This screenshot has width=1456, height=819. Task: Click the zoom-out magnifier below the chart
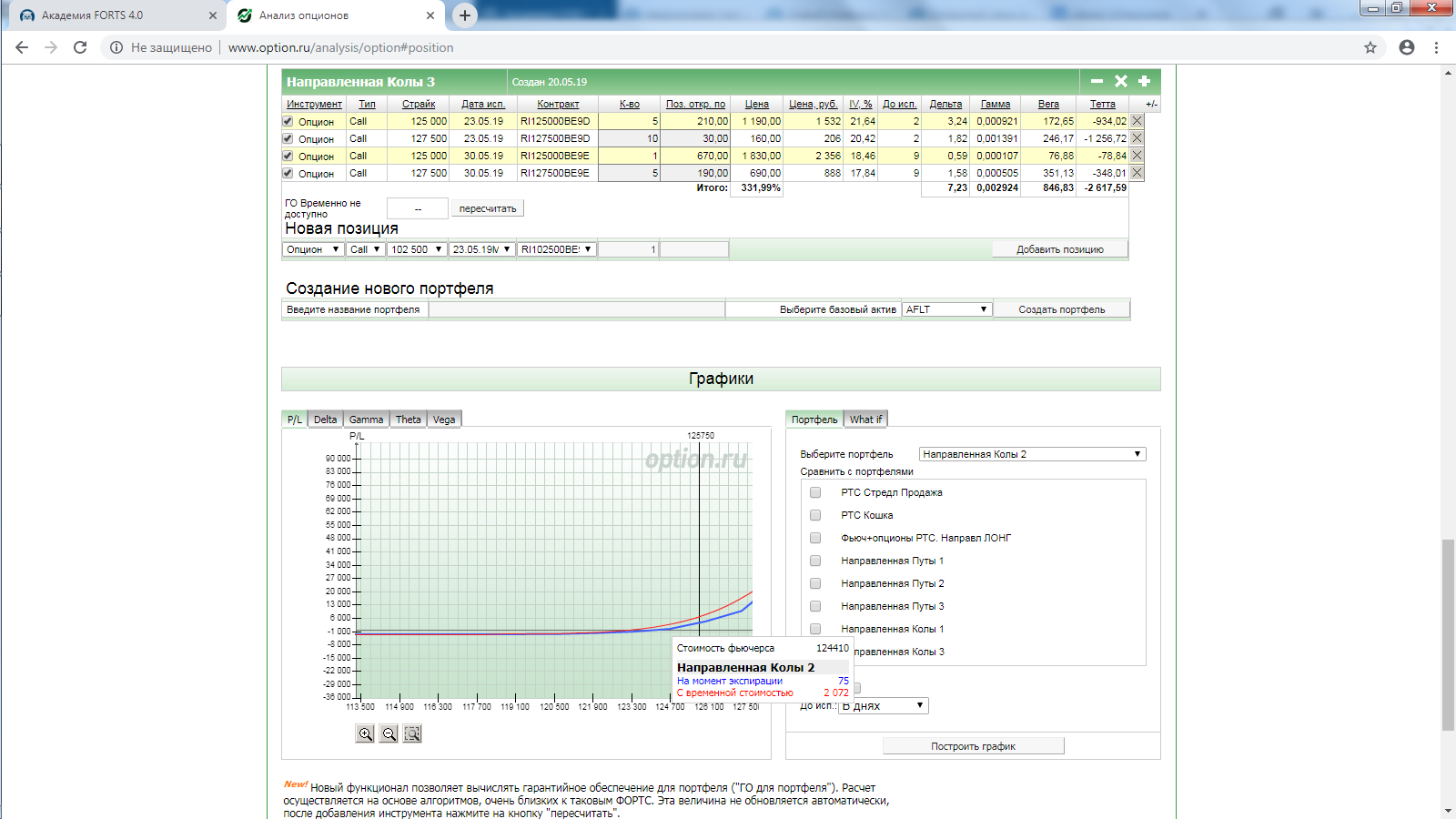389,733
